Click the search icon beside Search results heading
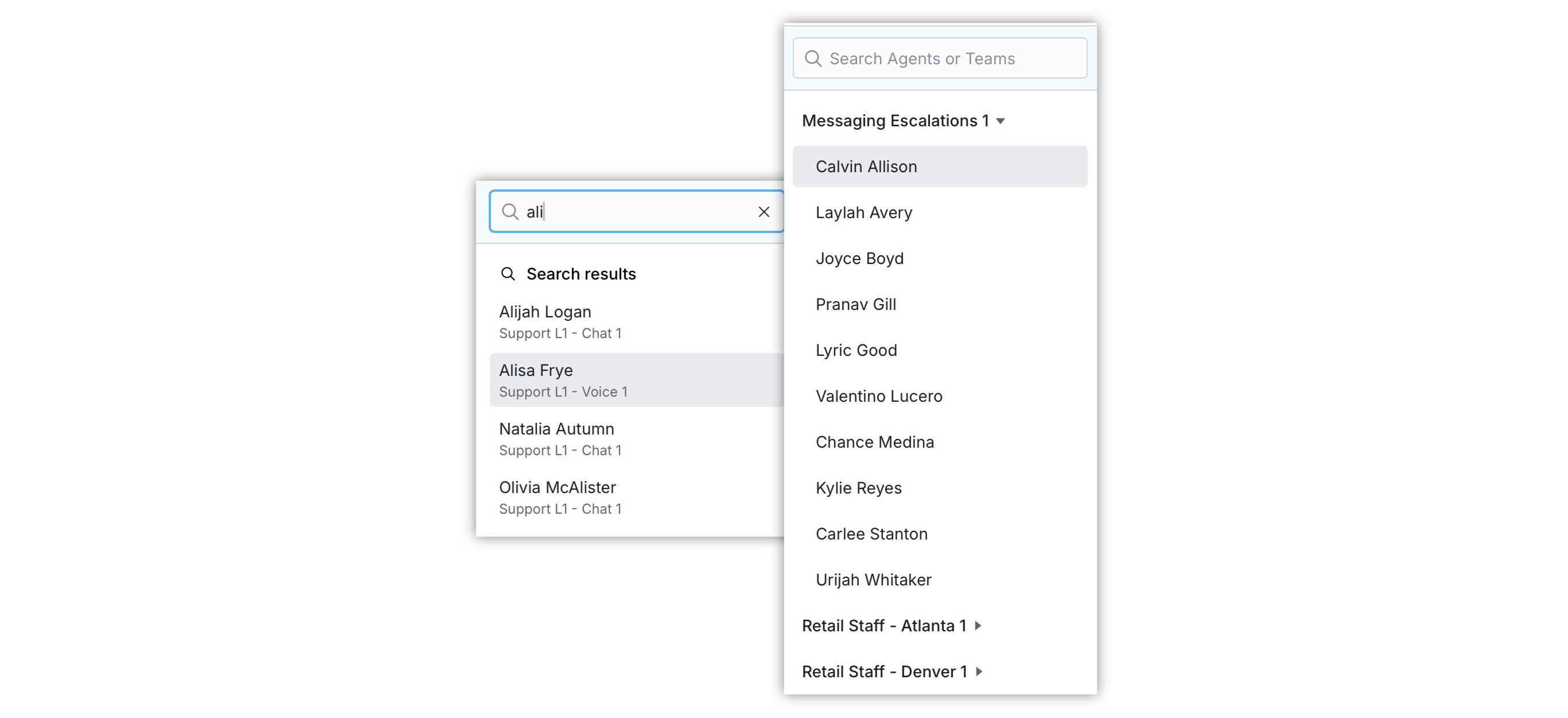1568x718 pixels. tap(508, 273)
